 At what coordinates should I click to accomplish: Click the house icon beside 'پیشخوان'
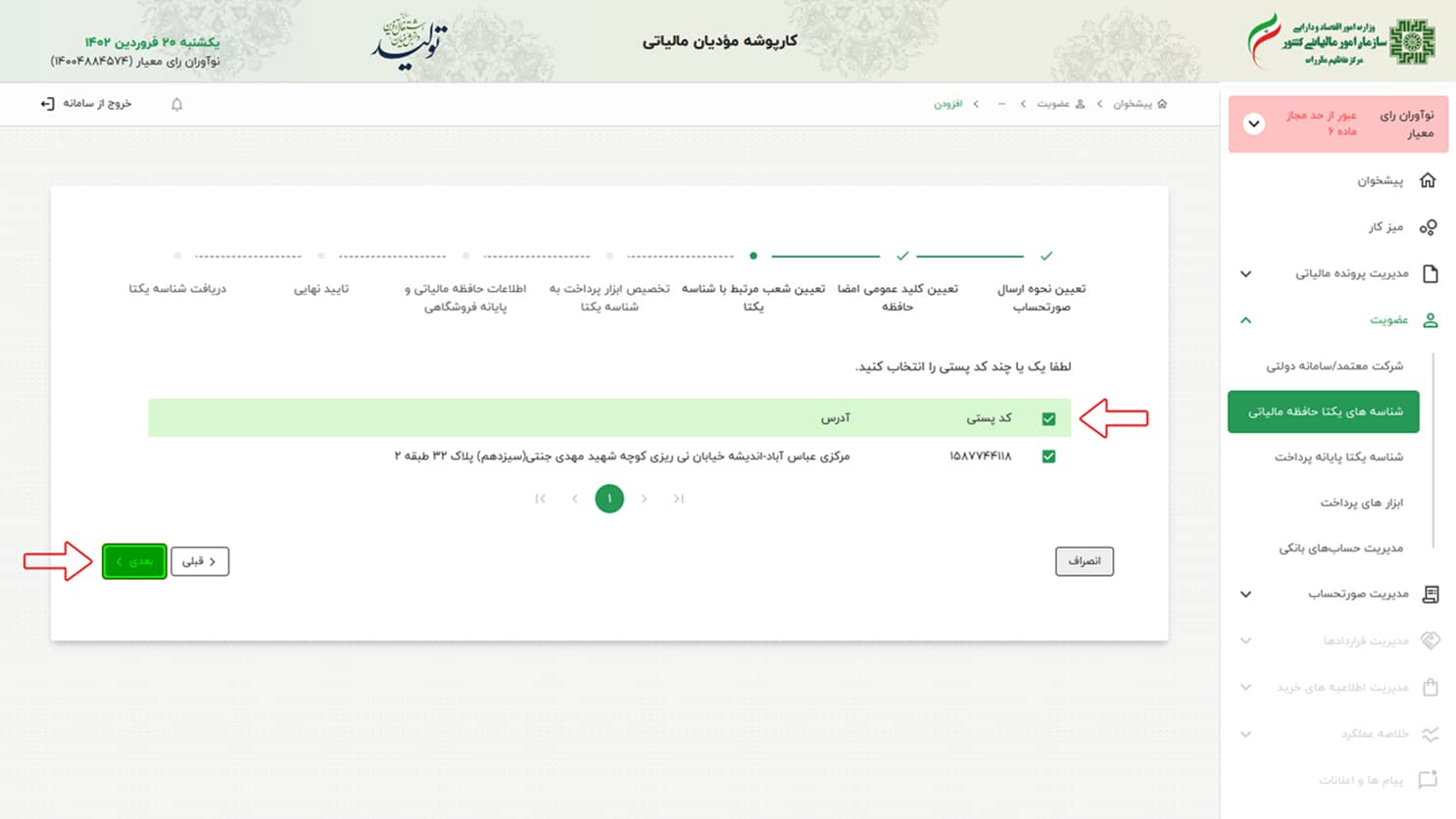1429,180
